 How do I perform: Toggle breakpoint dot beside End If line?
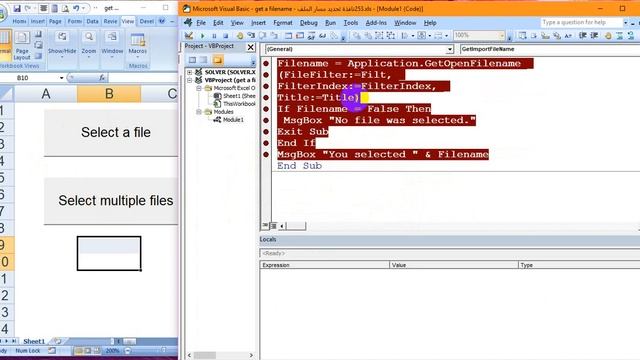[x=266, y=143]
